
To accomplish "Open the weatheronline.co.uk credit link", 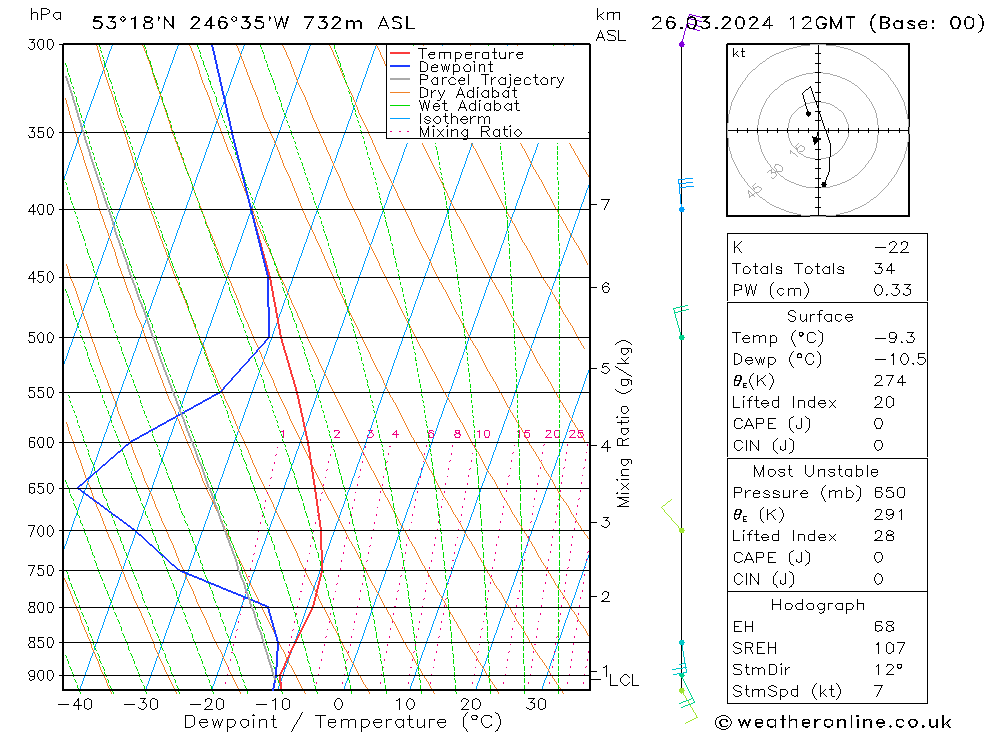I will click(x=834, y=722).
